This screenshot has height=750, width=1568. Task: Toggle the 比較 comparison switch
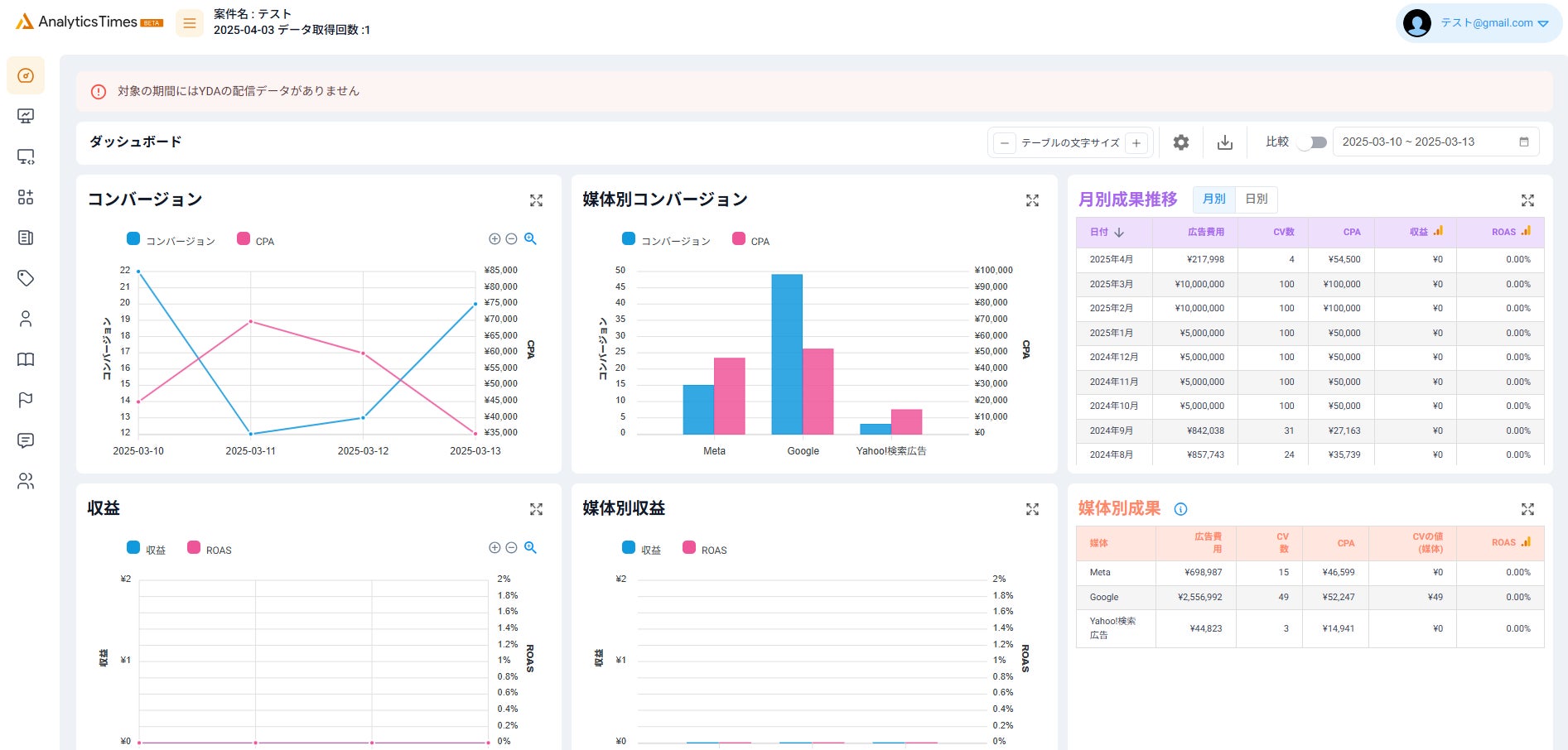pyautogui.click(x=1312, y=142)
